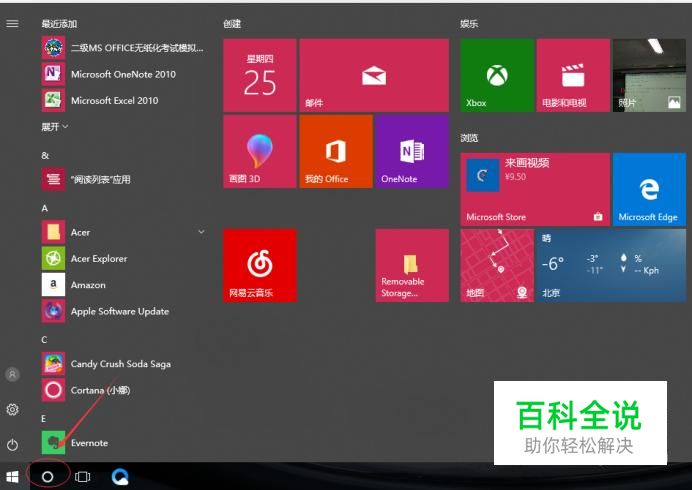
Task: Open the Movies & TV tile
Action: click(x=573, y=75)
